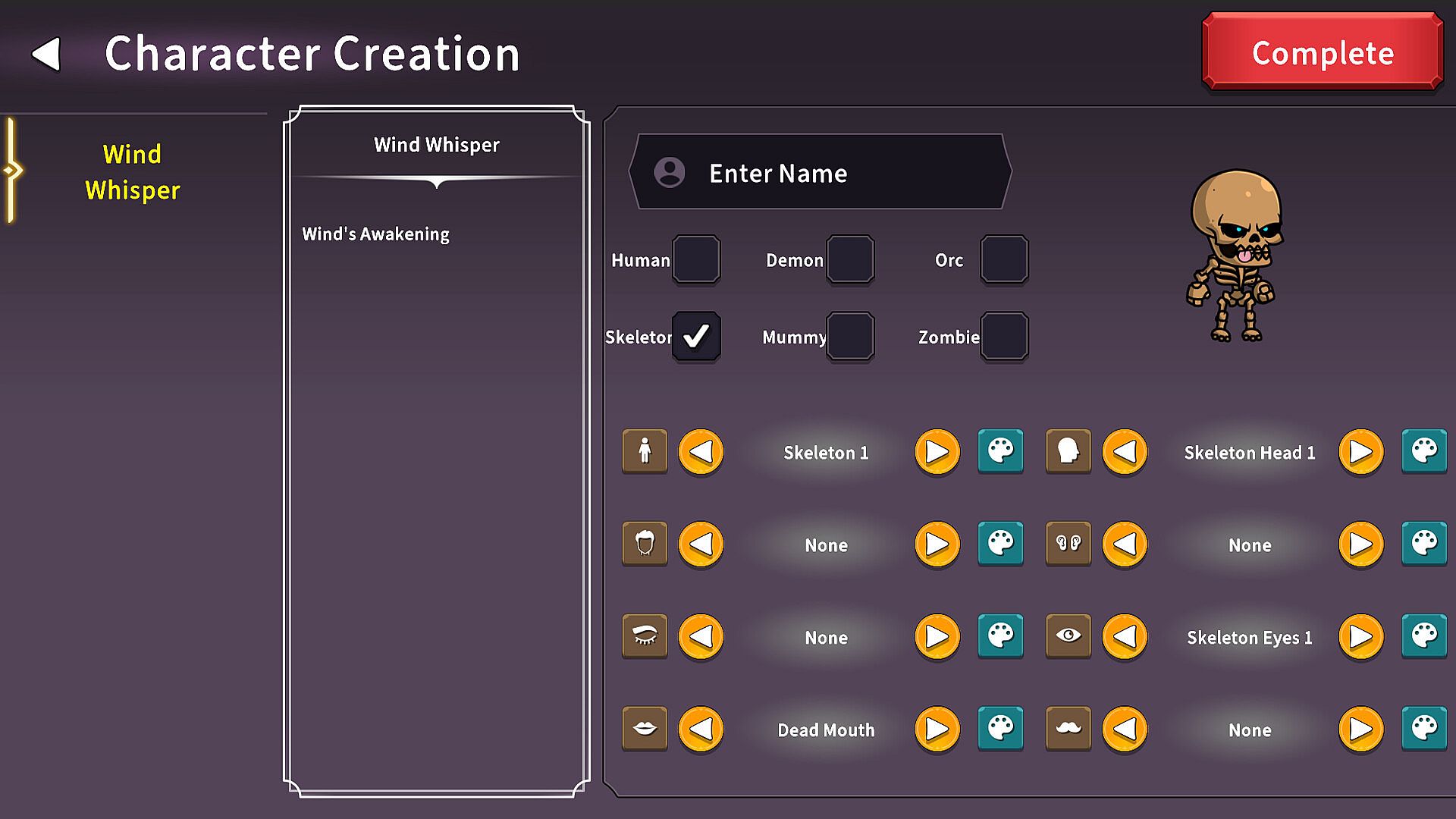Image resolution: width=1456 pixels, height=819 pixels.
Task: Click the mustache category icon
Action: 1068,729
